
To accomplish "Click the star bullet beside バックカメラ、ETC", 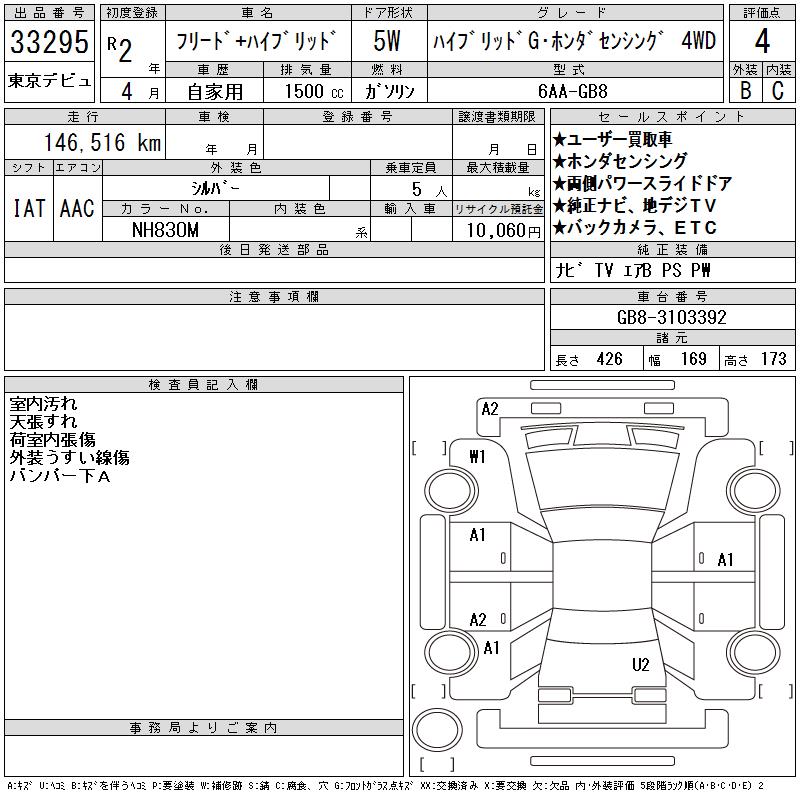I will [559, 227].
